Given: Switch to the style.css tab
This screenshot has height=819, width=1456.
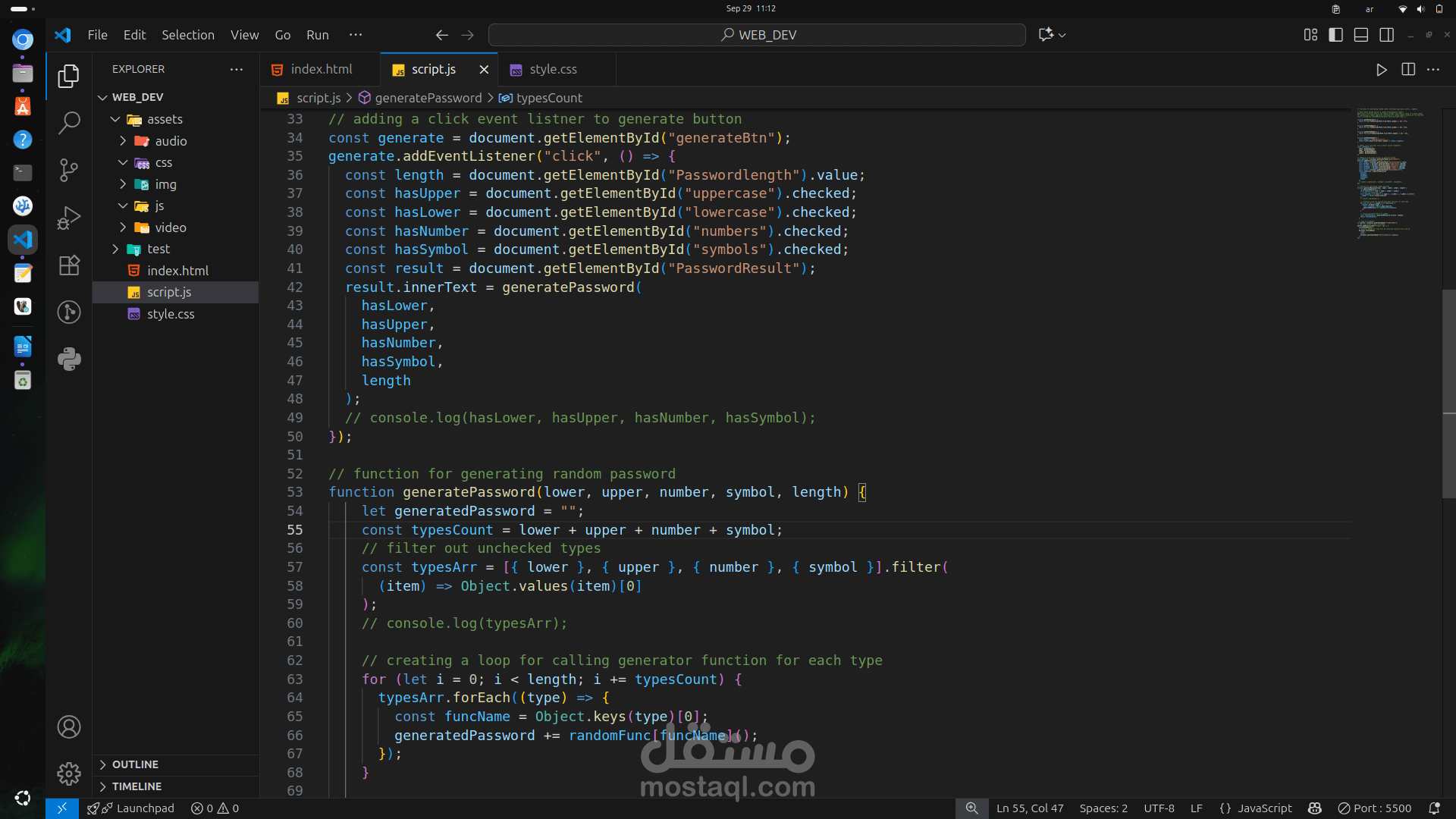Looking at the screenshot, I should click(553, 69).
